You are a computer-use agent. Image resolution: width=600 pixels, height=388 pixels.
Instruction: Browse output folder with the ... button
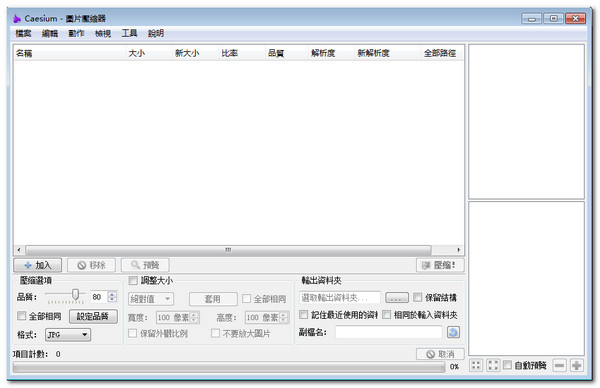(x=397, y=298)
